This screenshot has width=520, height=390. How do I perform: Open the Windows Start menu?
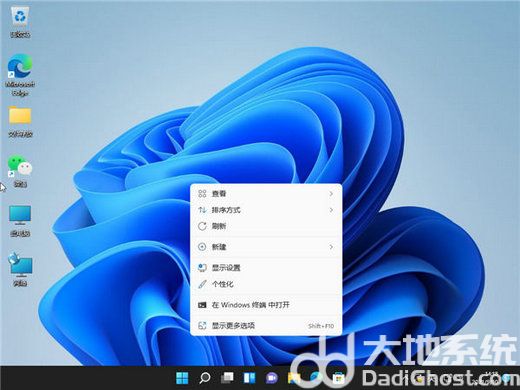click(x=182, y=378)
